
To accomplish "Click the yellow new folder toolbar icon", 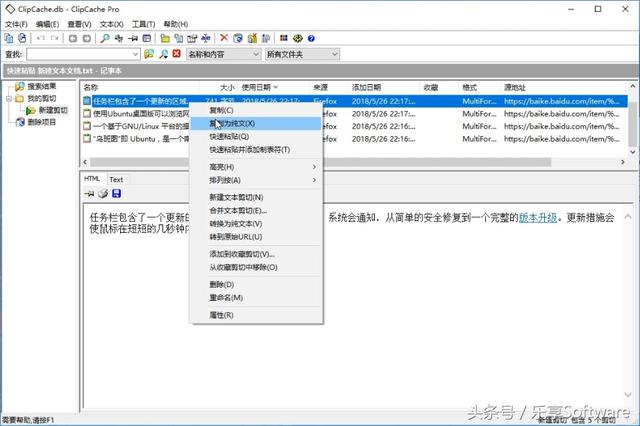I will tap(165, 38).
